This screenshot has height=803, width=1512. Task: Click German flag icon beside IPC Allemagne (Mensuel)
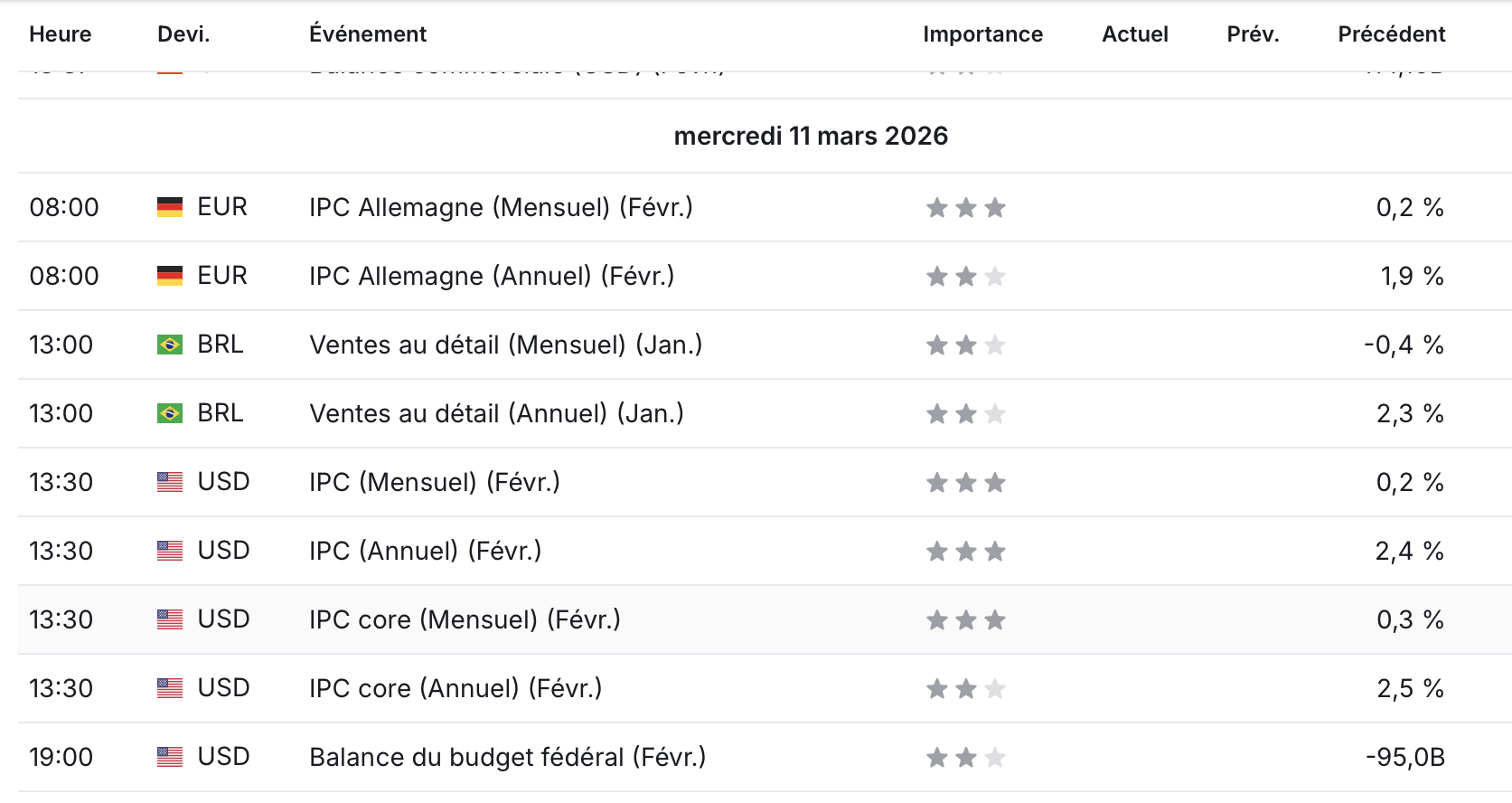(x=170, y=207)
